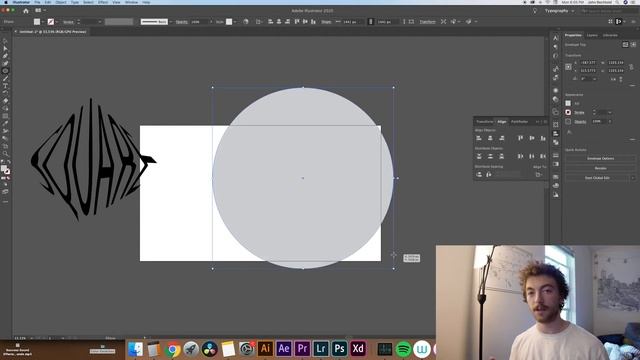Swap fill and stroke in toolbar
640x360 pixels.
[9, 162]
